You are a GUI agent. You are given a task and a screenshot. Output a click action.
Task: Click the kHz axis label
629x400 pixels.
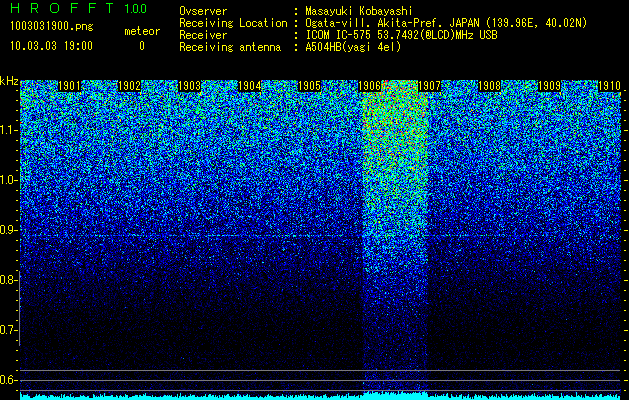click(x=9, y=81)
